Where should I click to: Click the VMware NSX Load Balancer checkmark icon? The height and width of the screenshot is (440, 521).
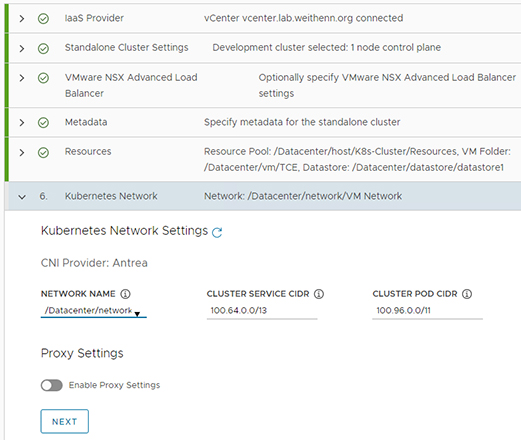(x=43, y=78)
